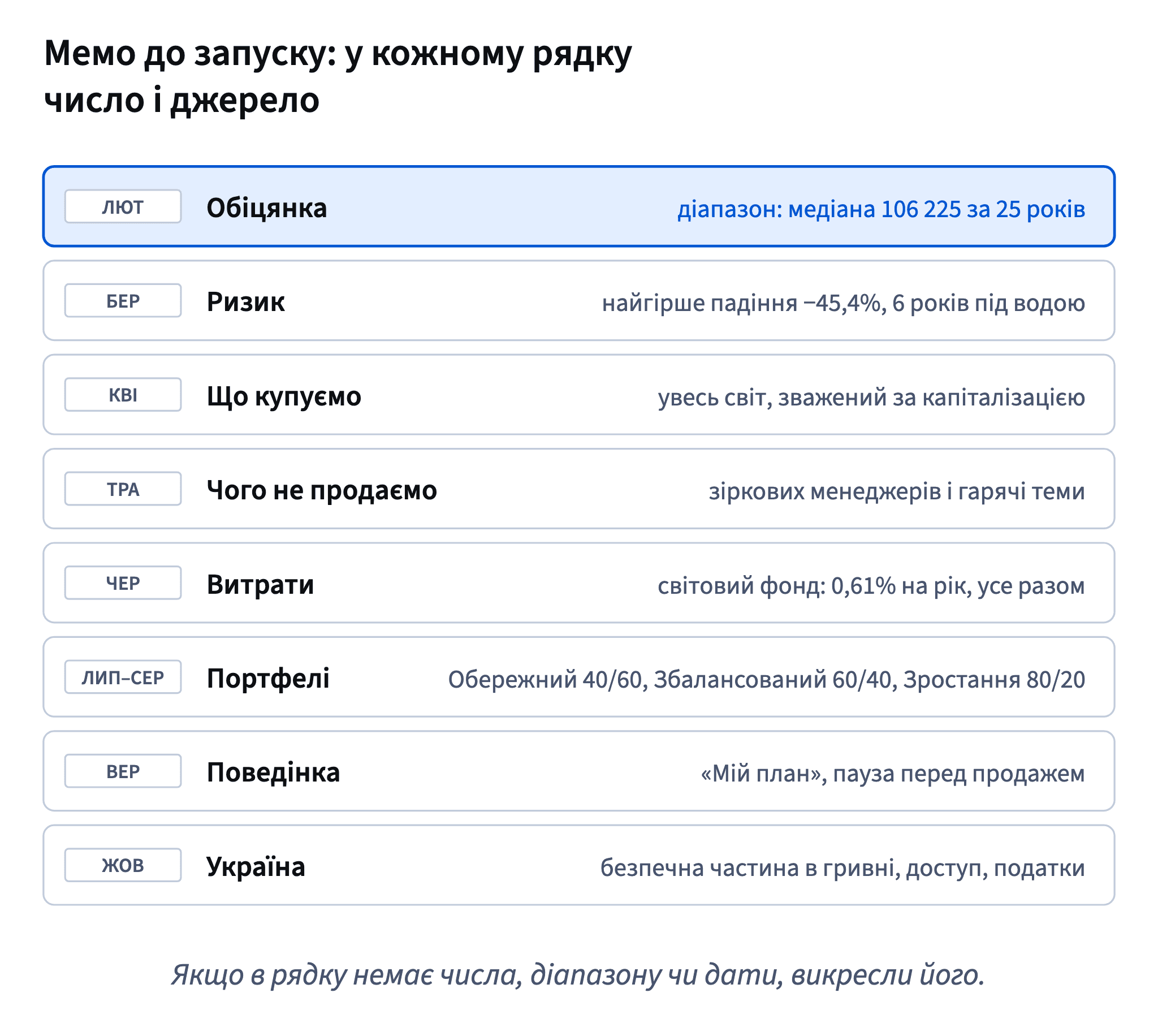The height and width of the screenshot is (1036, 1158).
Task: Click the ЛИП–СЕР month badge
Action: coord(123,677)
